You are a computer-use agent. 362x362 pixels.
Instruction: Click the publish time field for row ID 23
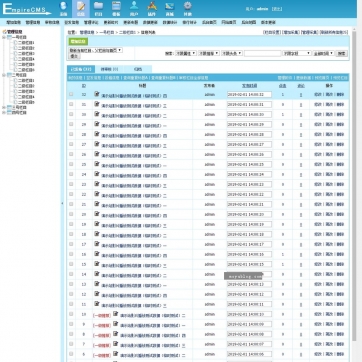[249, 184]
